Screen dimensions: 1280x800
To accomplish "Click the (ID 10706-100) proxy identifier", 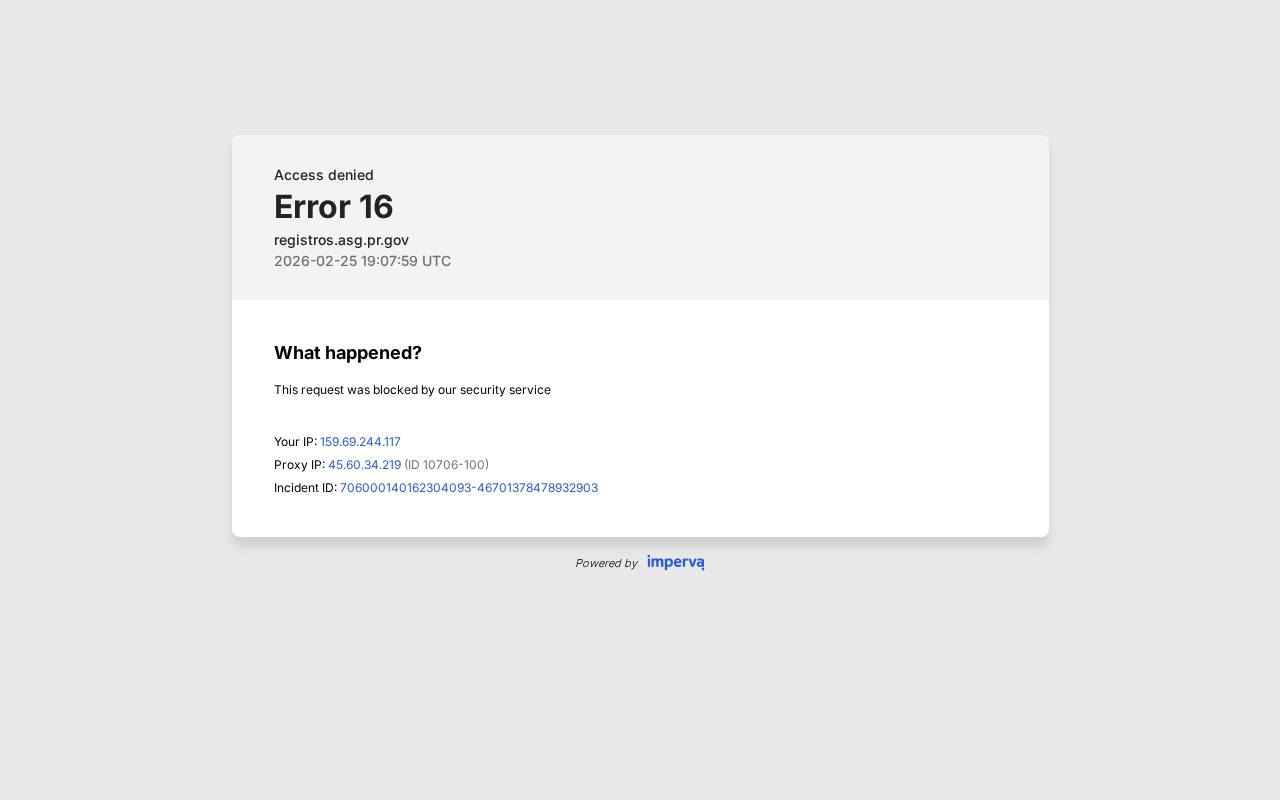I will point(446,465).
